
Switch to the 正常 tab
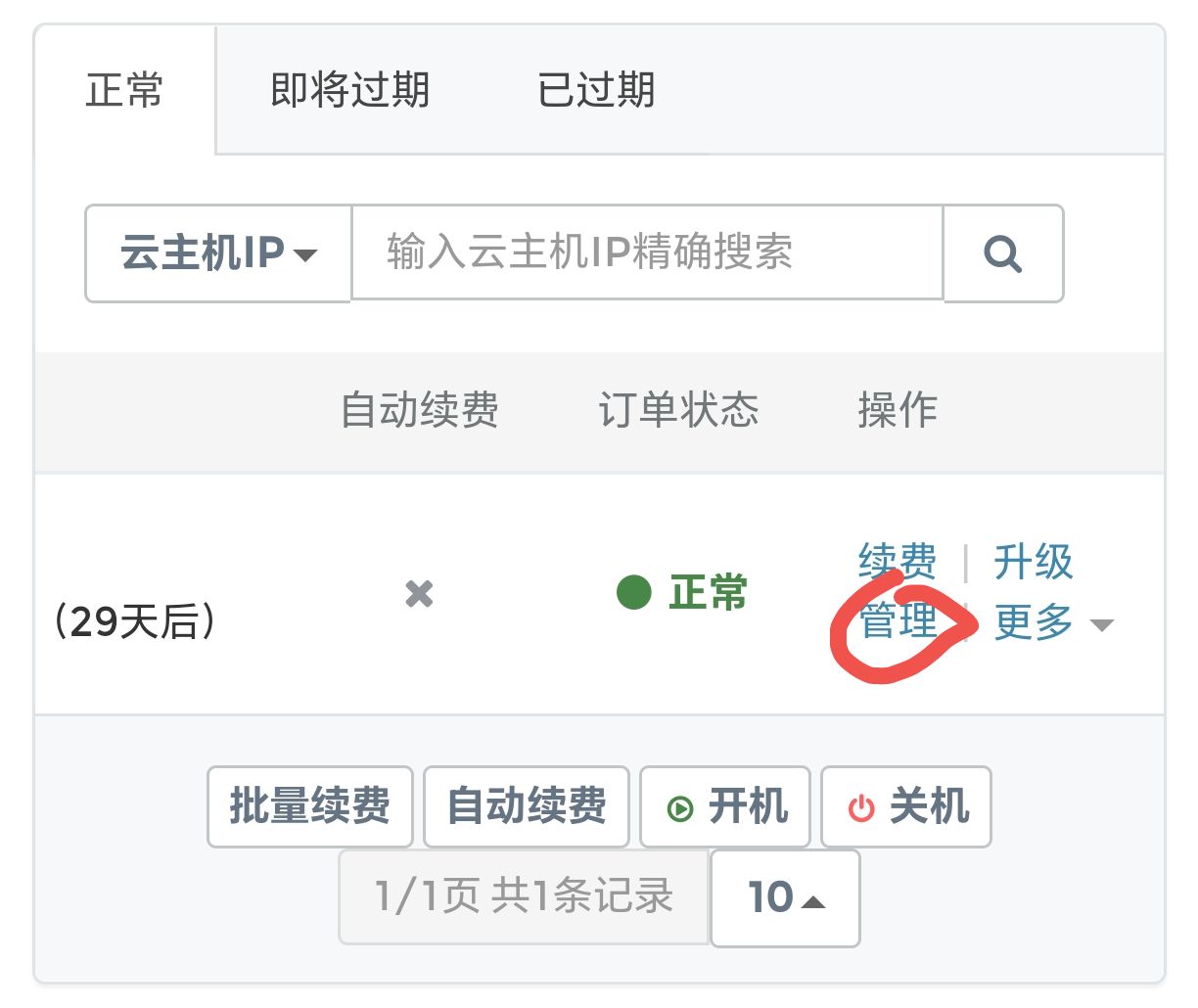124,90
